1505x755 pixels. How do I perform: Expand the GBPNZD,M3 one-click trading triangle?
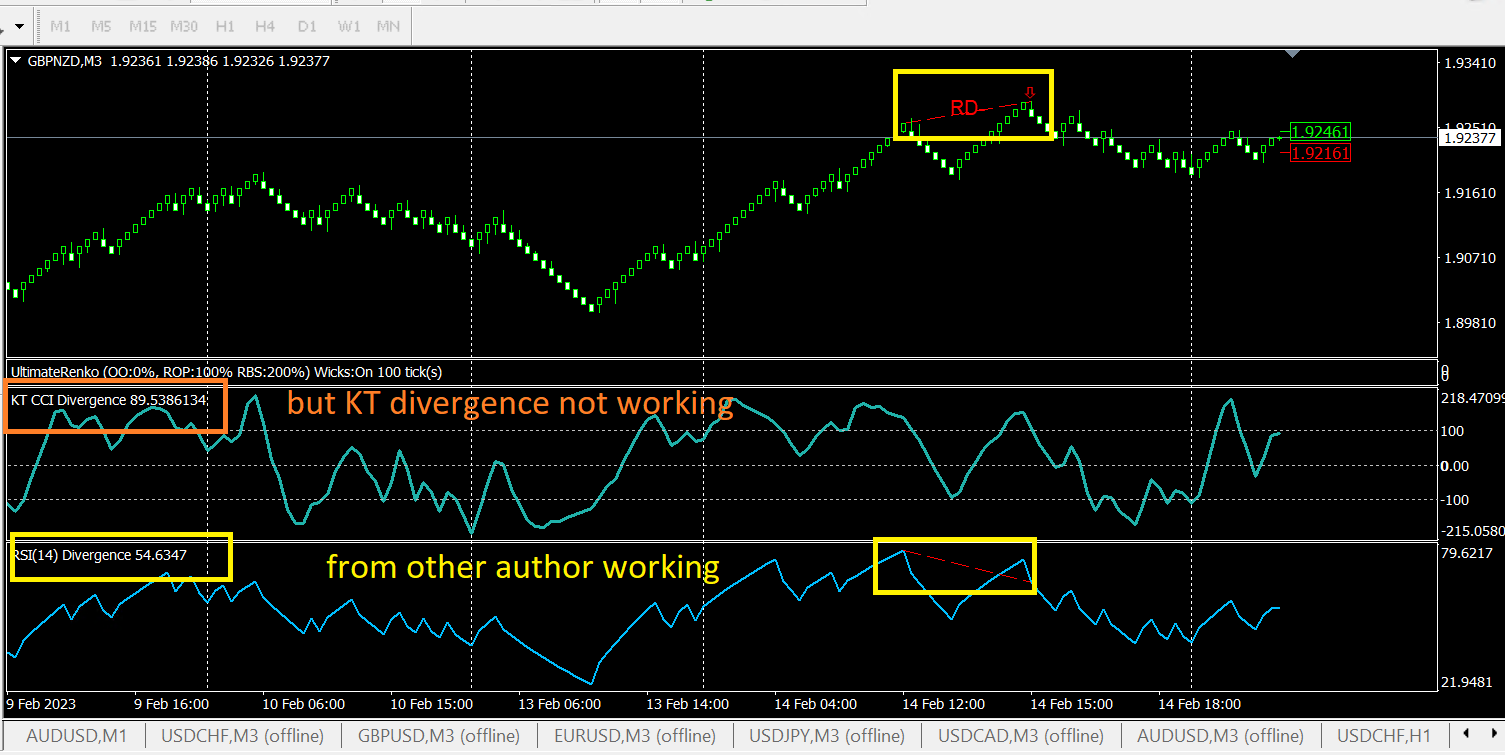click(x=15, y=60)
